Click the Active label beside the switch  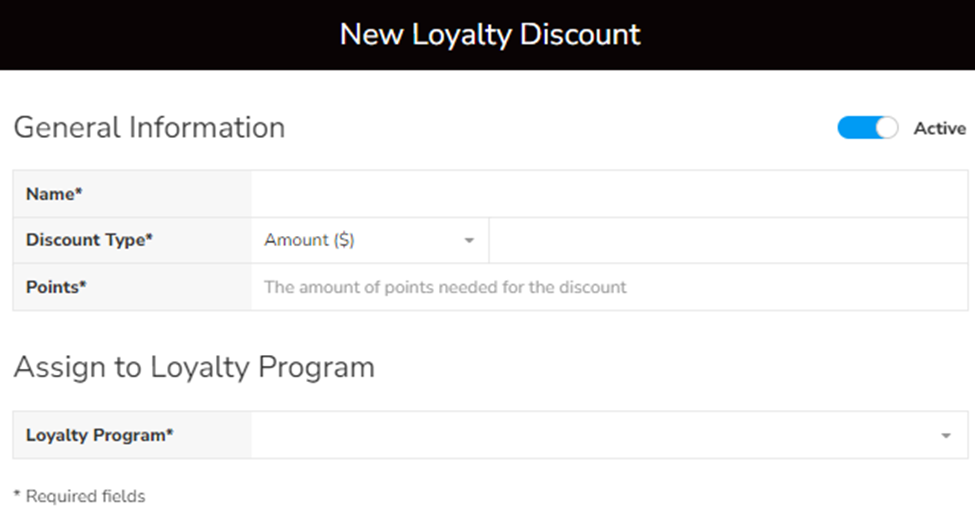coord(939,128)
